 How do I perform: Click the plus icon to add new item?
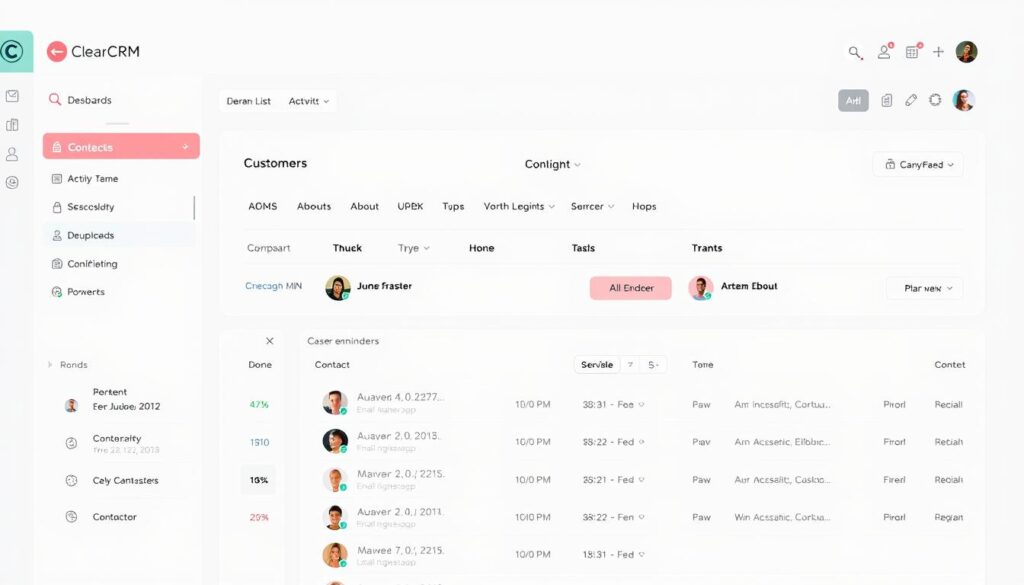click(x=938, y=51)
